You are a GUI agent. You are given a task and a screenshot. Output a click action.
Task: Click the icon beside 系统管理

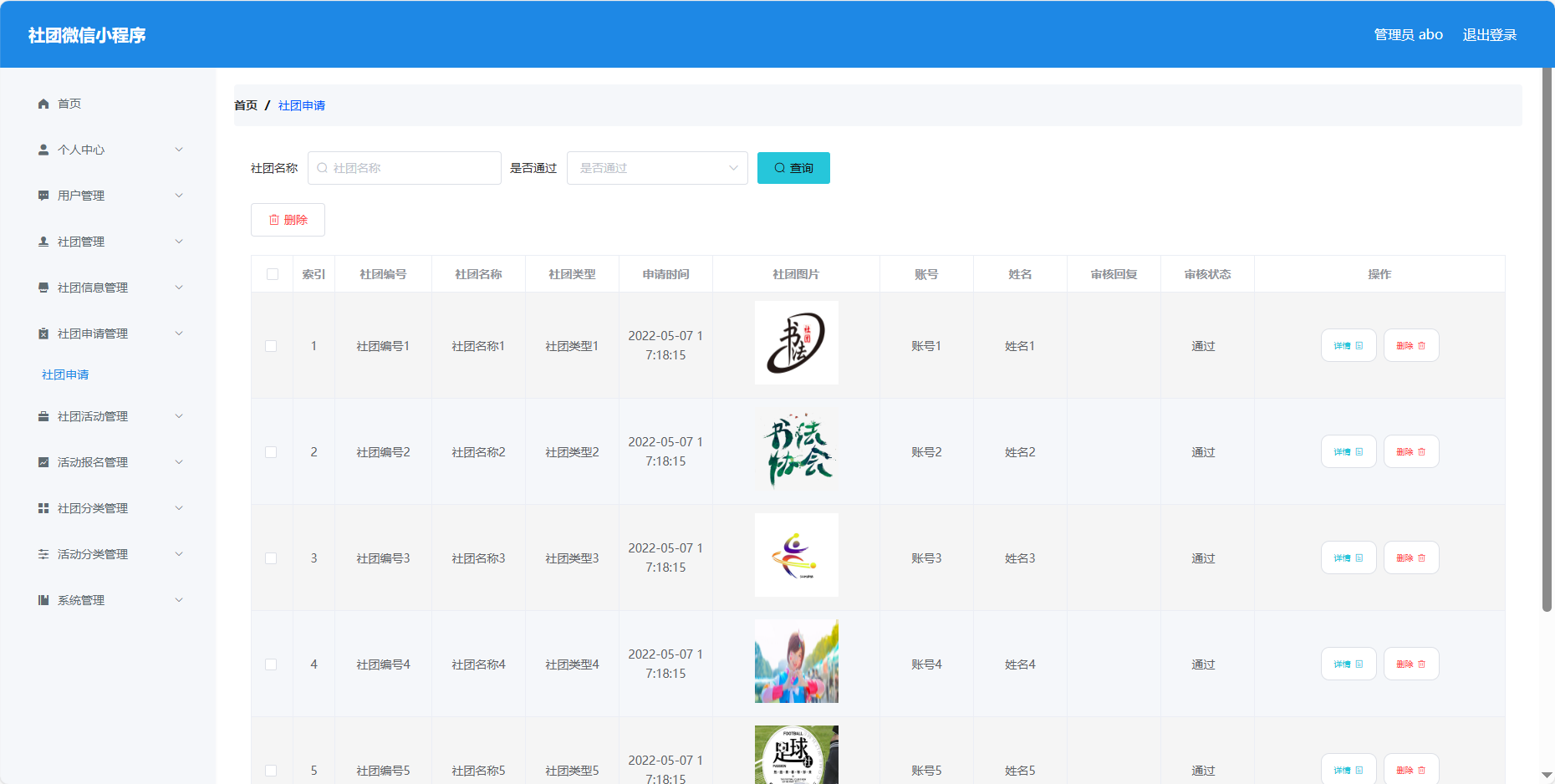point(43,600)
